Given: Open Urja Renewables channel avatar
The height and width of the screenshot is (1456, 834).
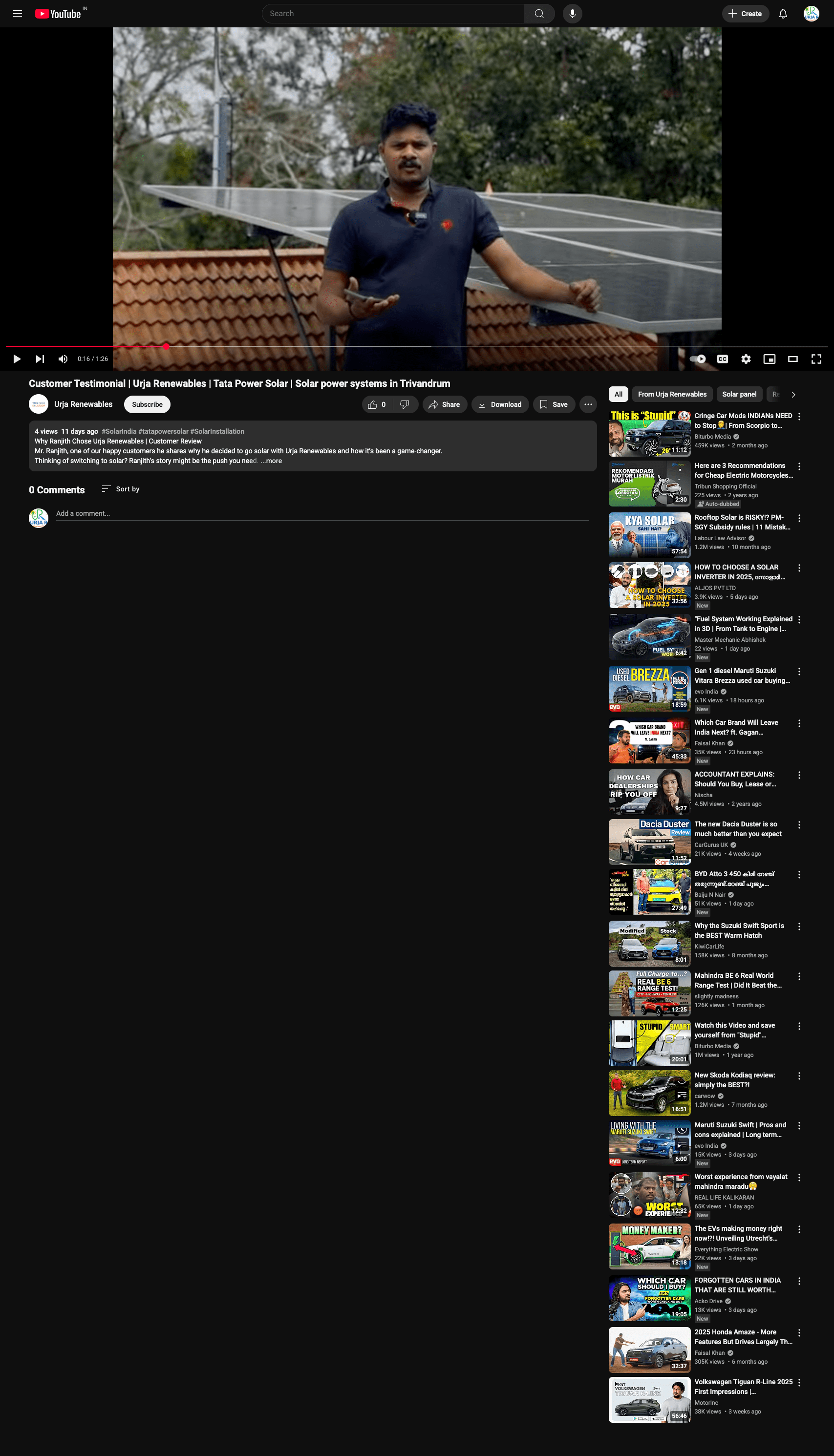Looking at the screenshot, I should click(39, 404).
